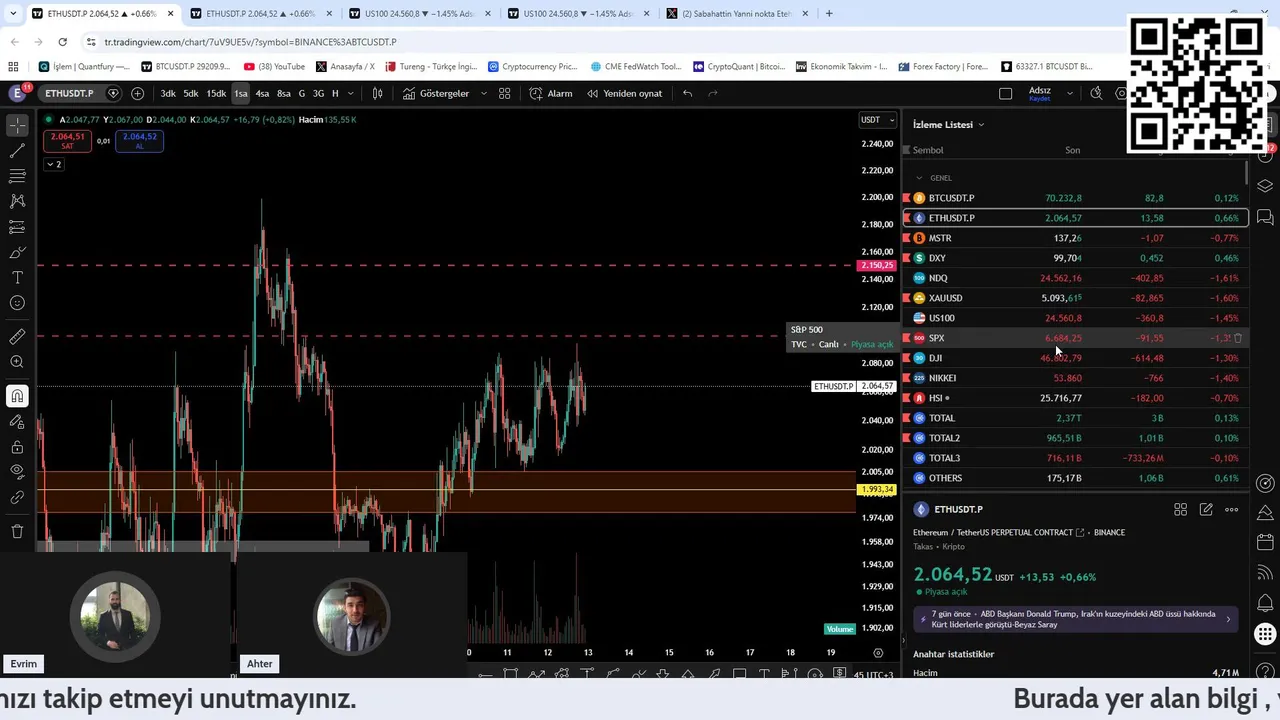
Task: Open the chart patterns tool
Action: click(x=17, y=201)
